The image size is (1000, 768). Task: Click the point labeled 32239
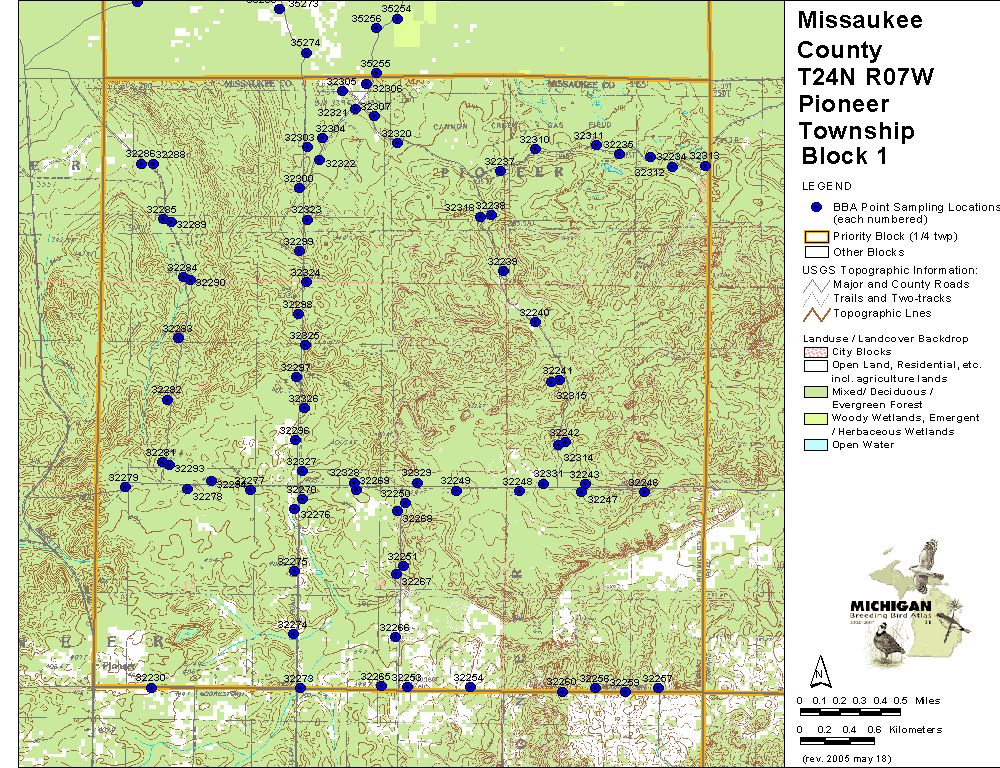tap(503, 271)
